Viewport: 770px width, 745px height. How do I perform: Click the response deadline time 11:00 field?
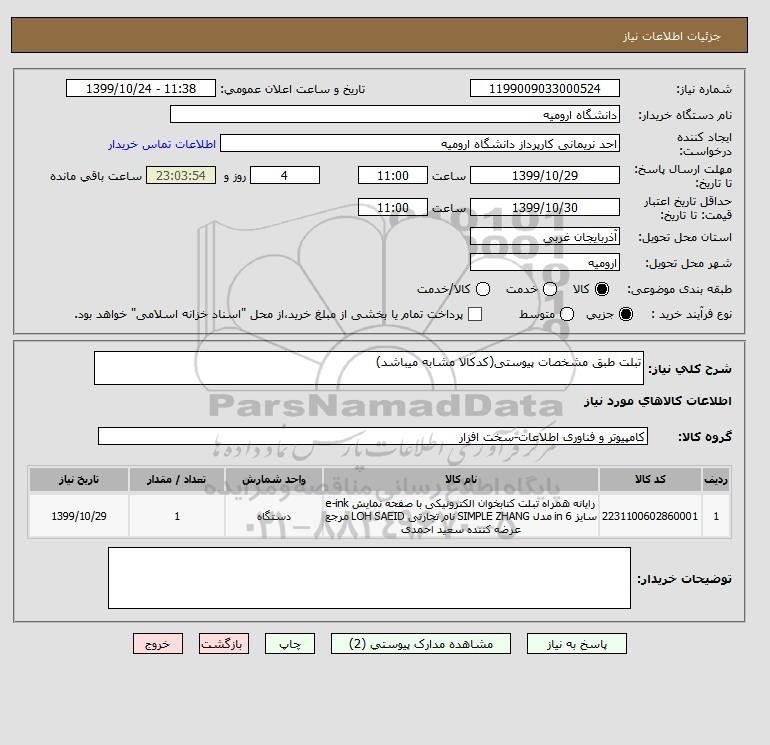pyautogui.click(x=393, y=175)
